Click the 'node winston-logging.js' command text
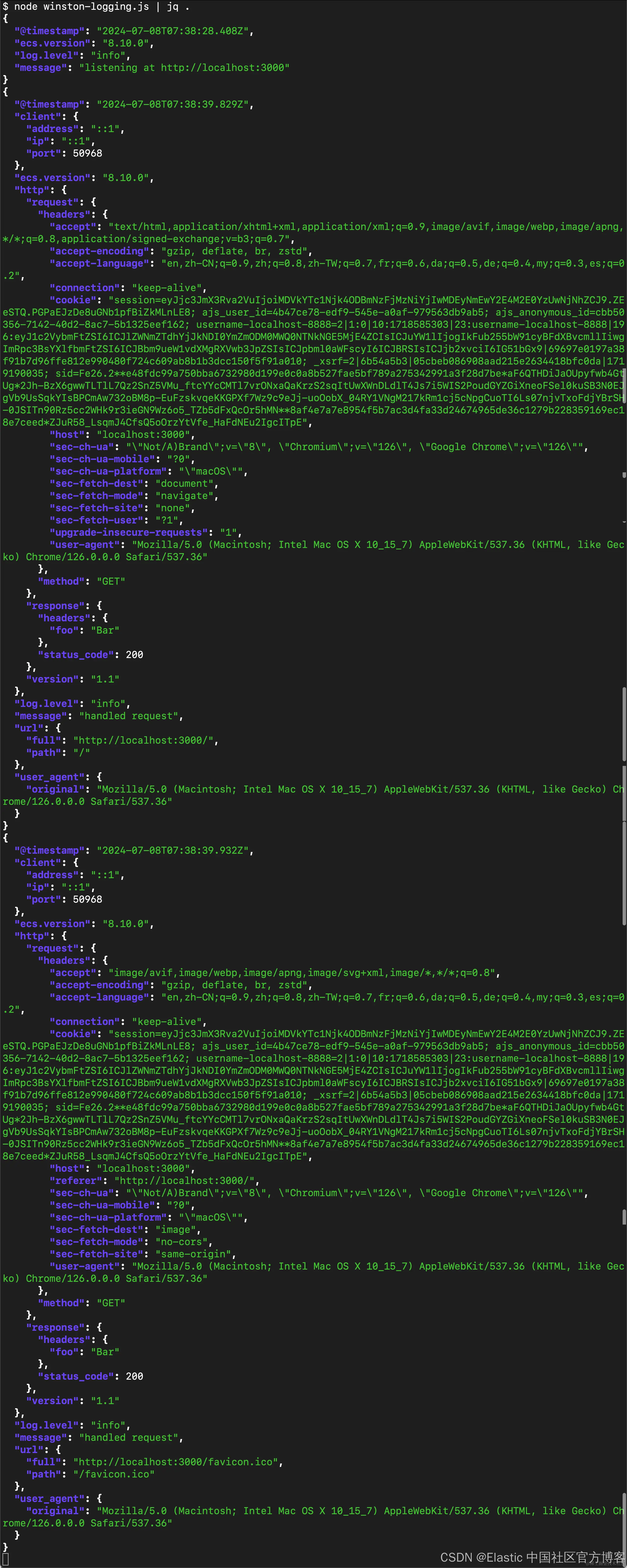The height and width of the screenshot is (1568, 627). (82, 7)
